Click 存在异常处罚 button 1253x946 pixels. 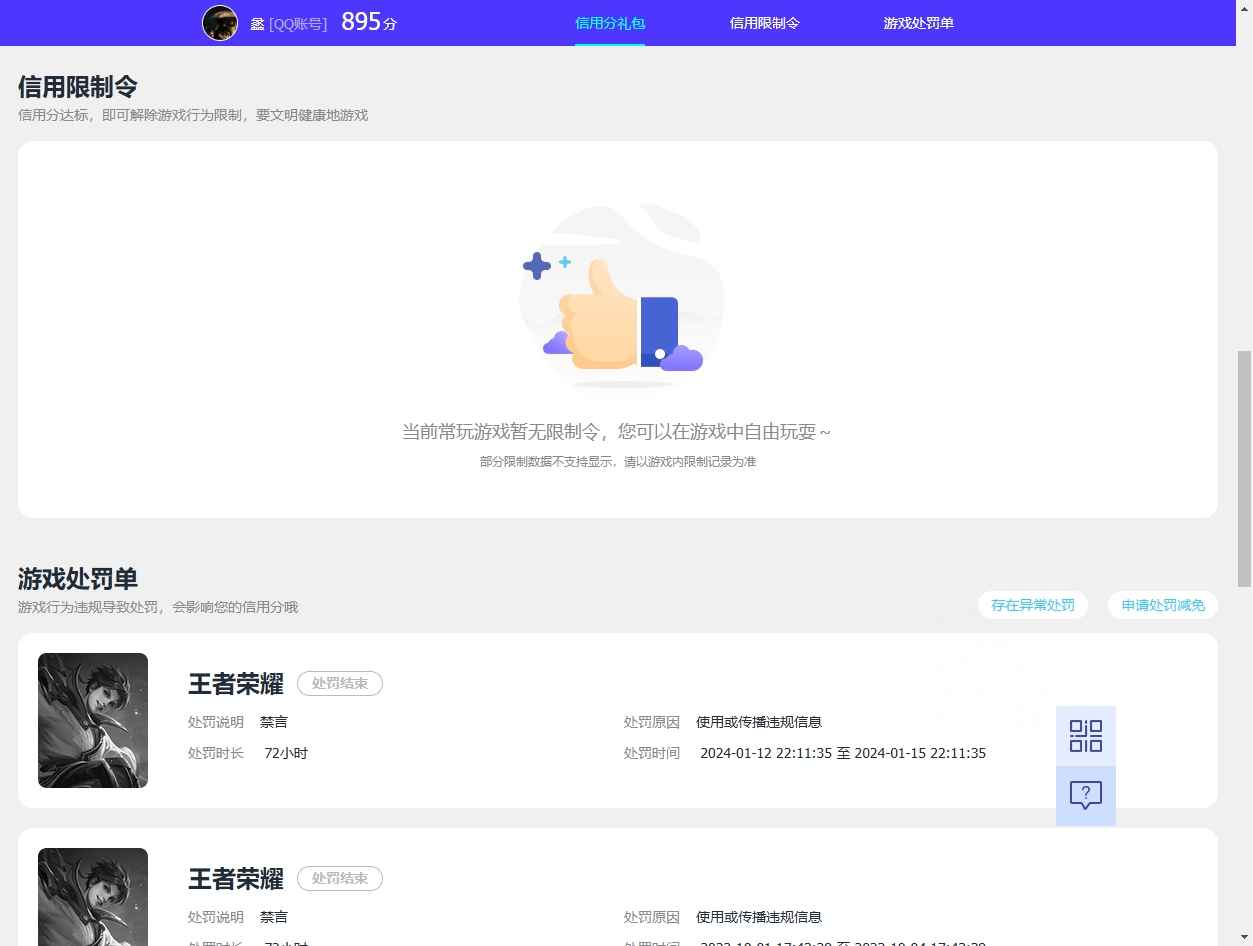[1033, 605]
